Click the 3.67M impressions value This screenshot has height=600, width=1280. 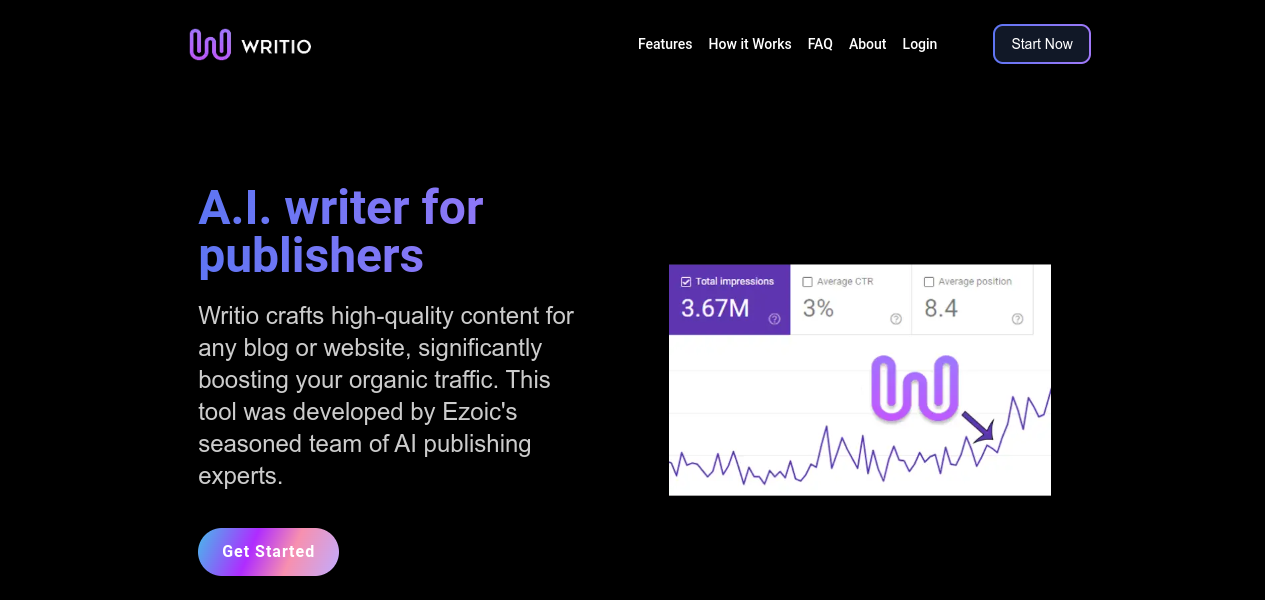pos(715,308)
